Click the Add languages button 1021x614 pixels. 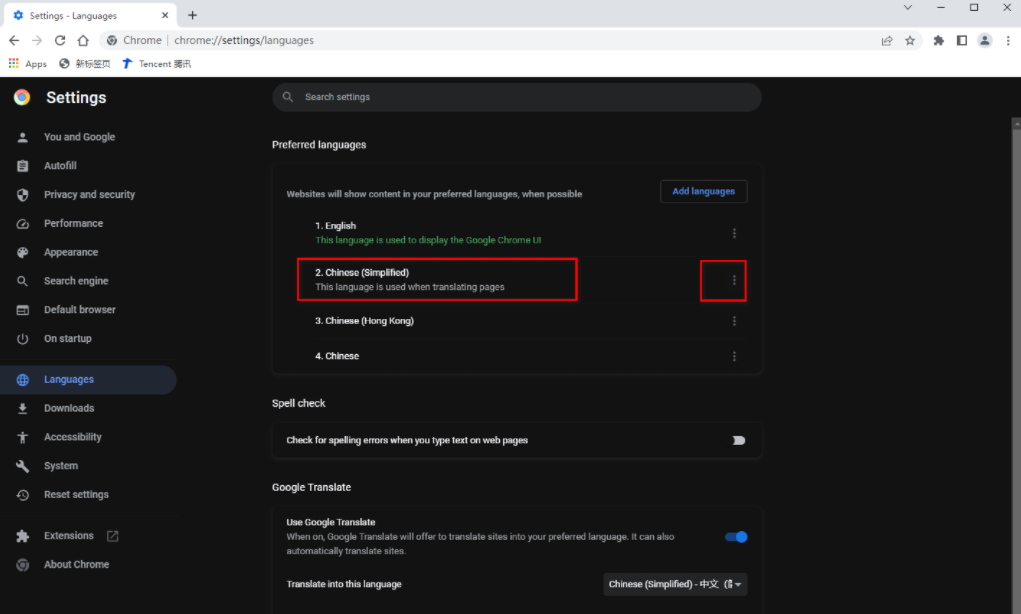703,191
